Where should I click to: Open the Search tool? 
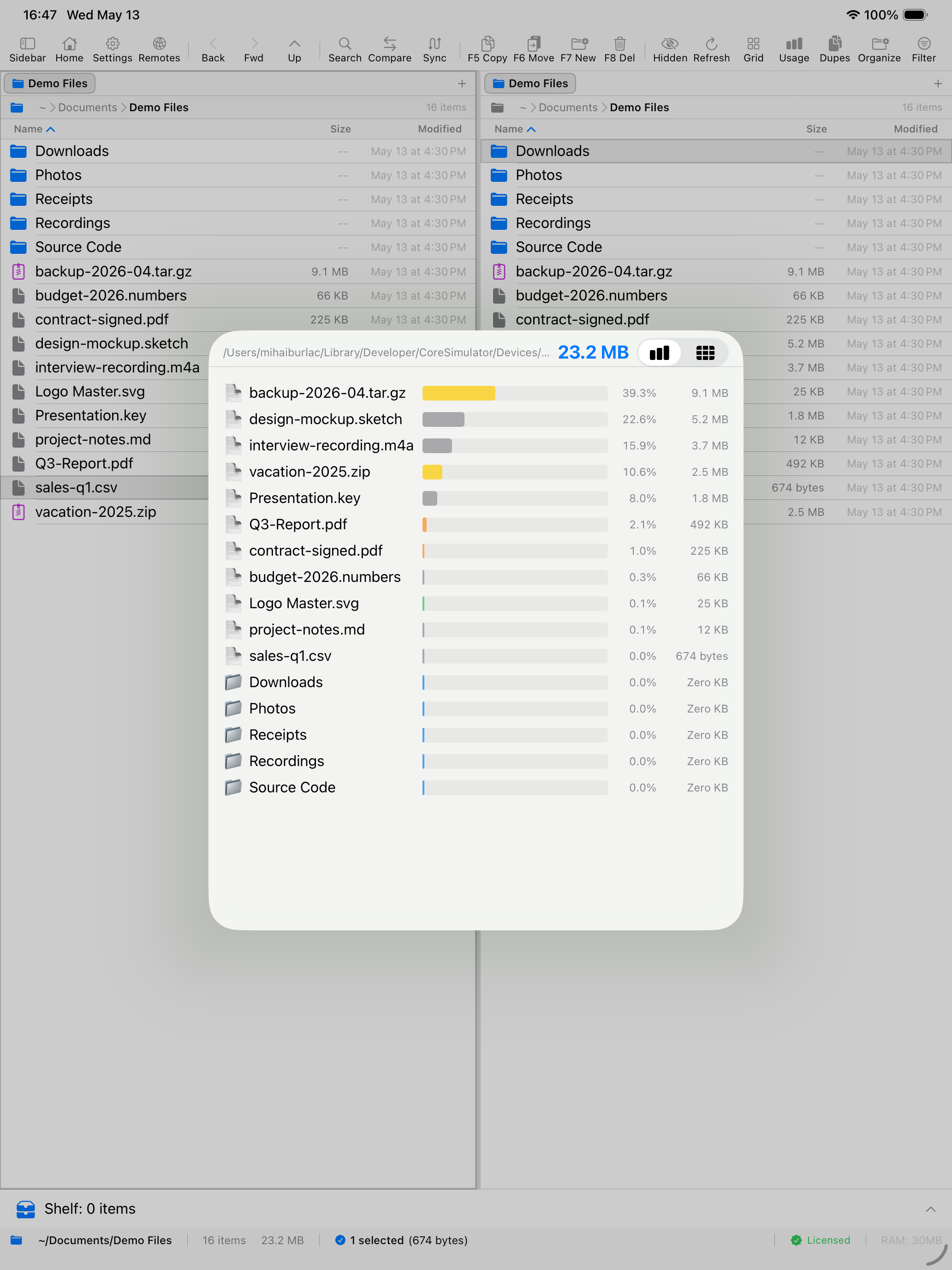coord(345,50)
